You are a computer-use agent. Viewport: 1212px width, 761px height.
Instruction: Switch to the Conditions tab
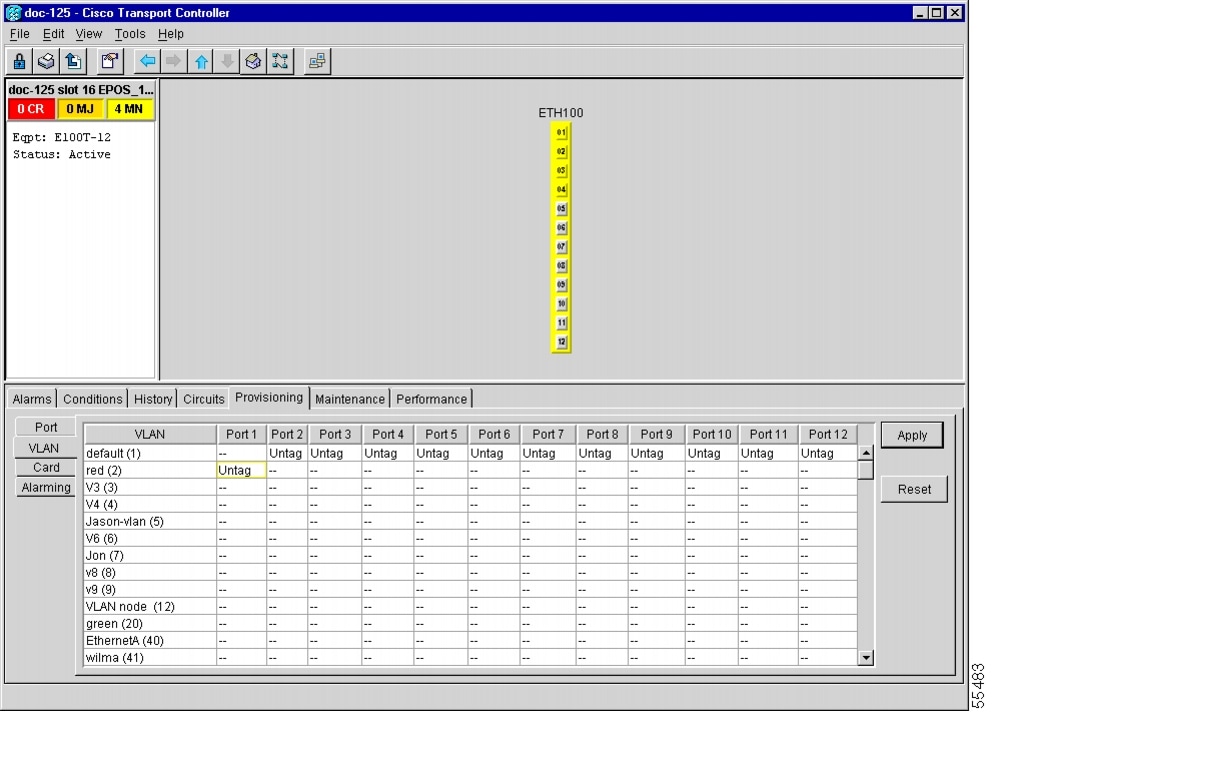tap(93, 399)
